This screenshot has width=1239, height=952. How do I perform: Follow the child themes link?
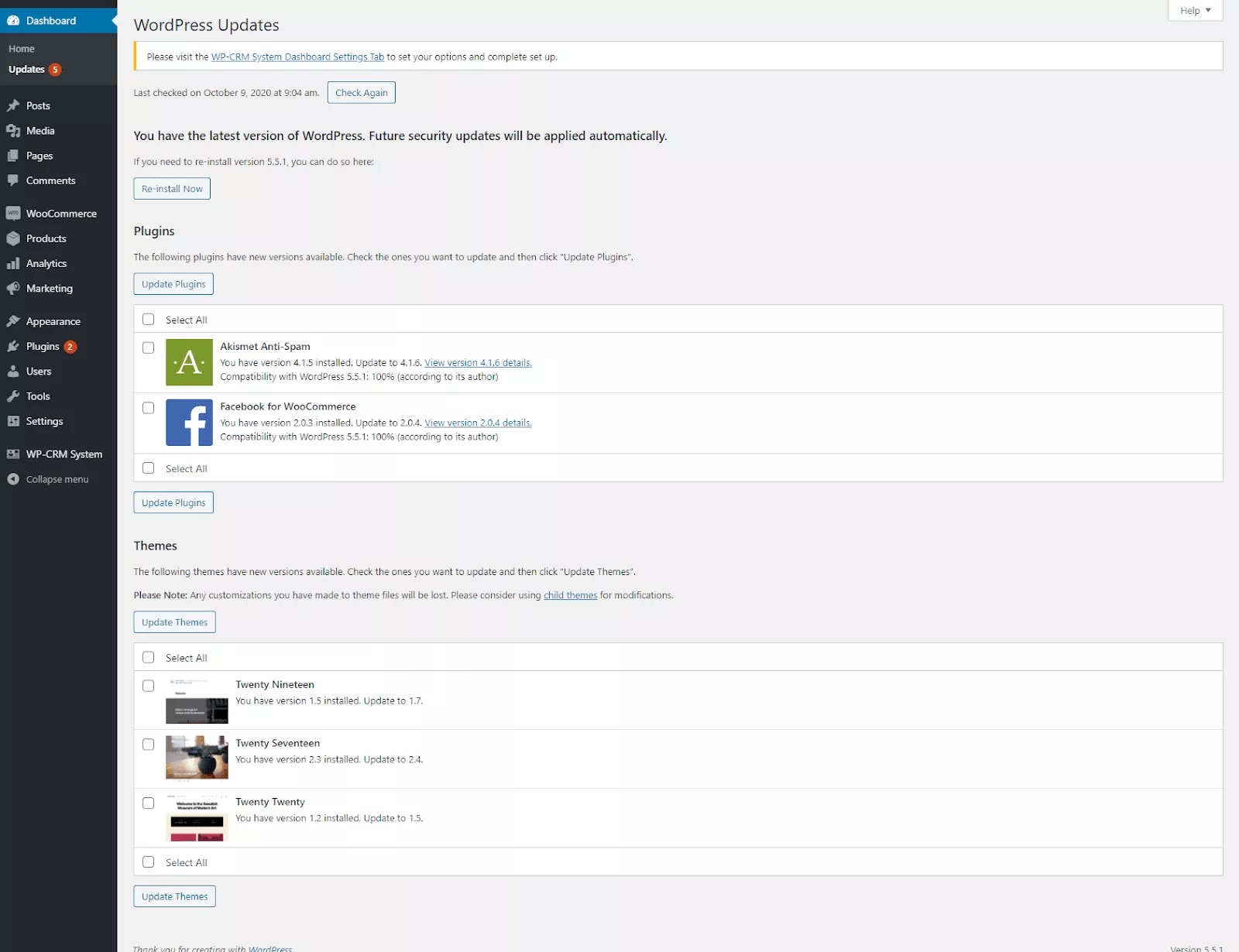click(x=570, y=595)
